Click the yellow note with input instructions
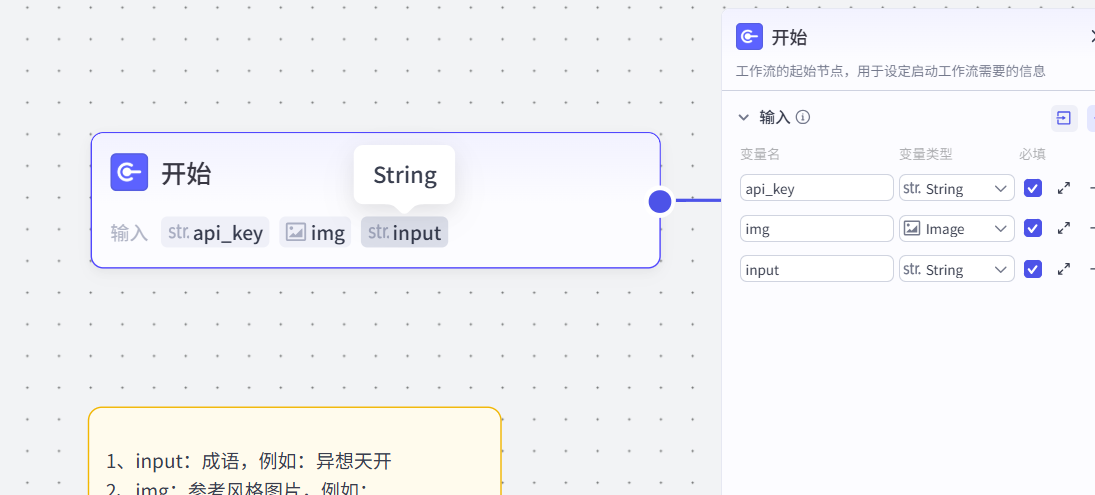Image resolution: width=1095 pixels, height=495 pixels. point(294,450)
